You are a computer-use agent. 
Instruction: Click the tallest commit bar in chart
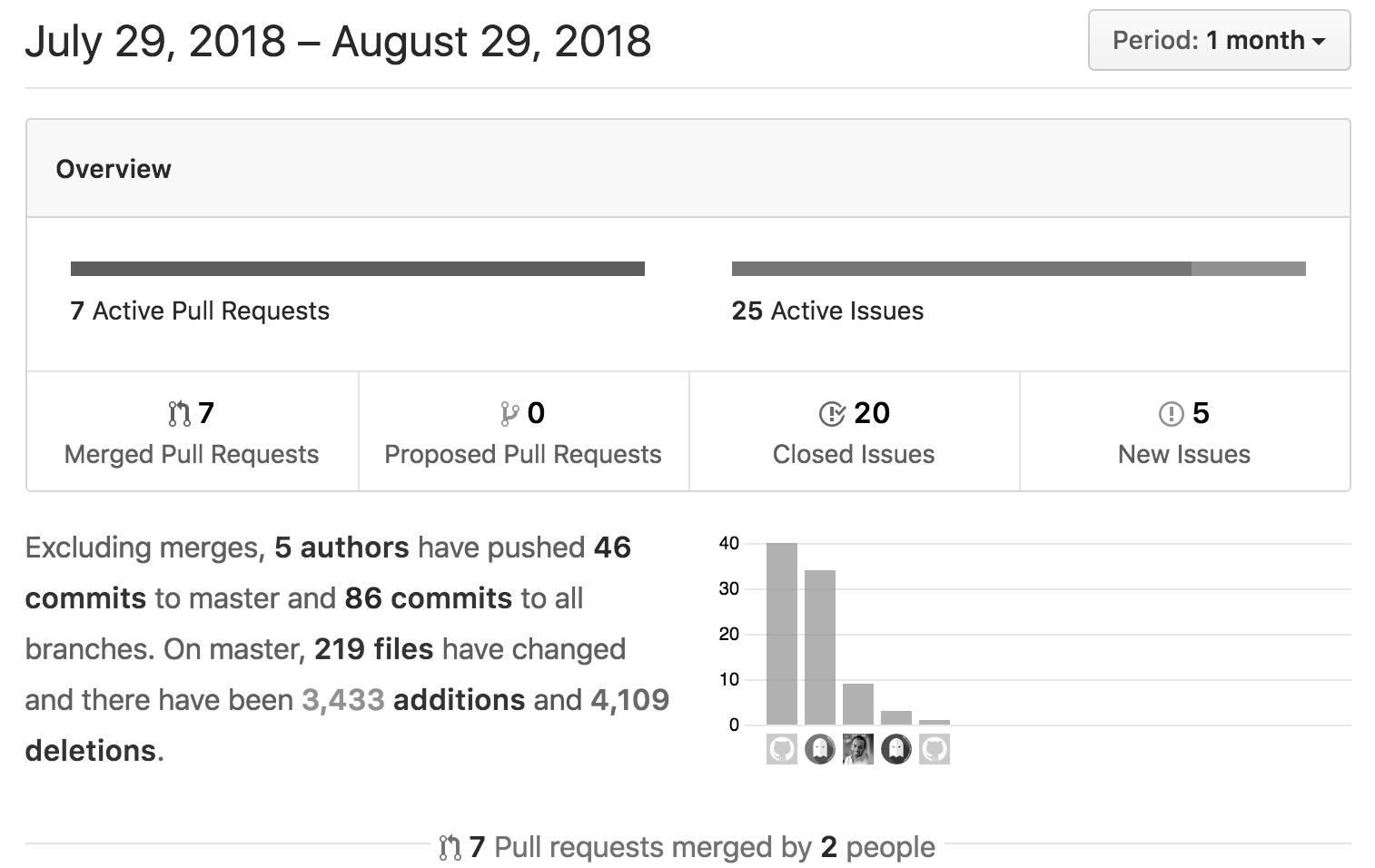coord(782,634)
